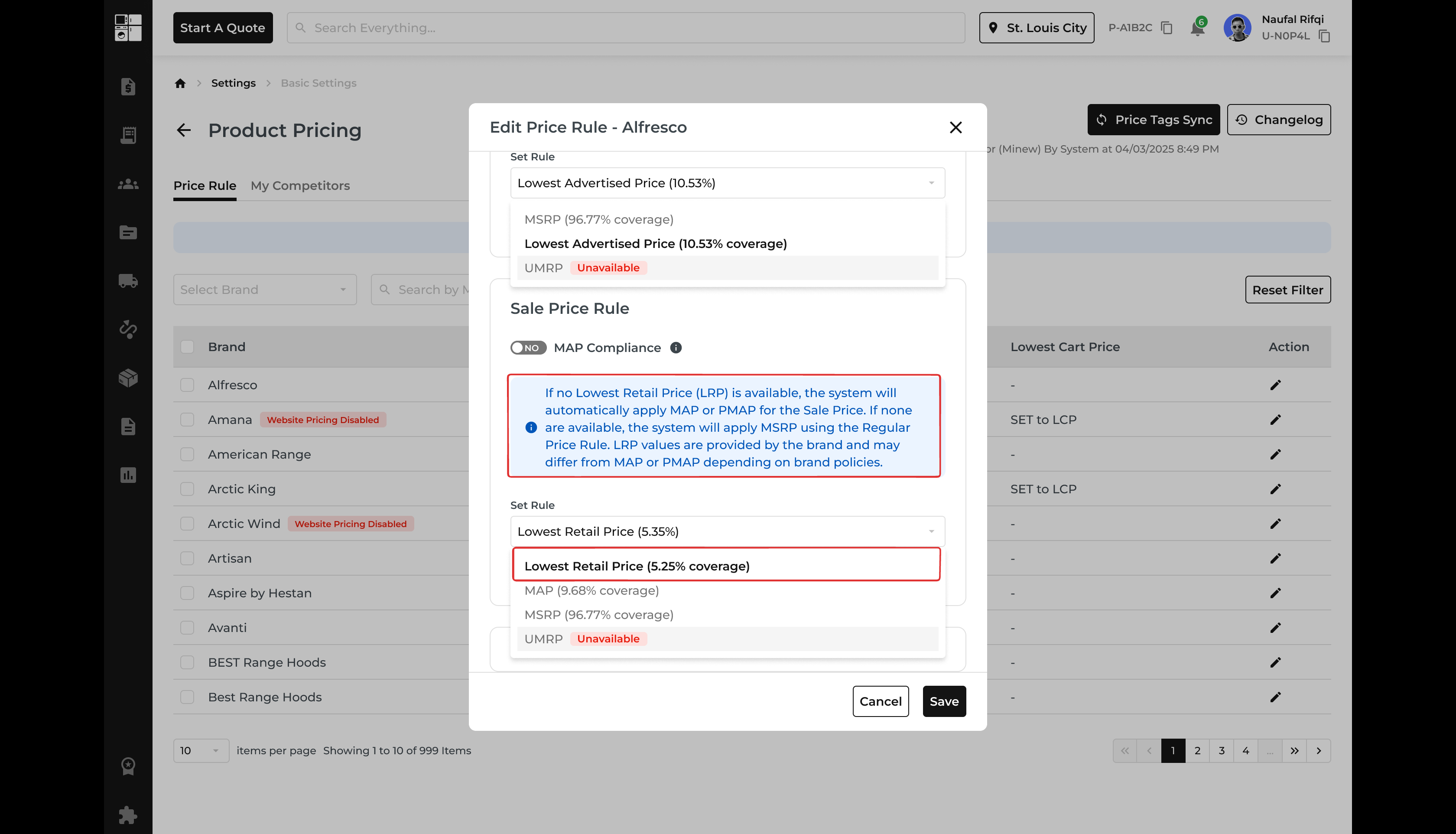
Task: Collapse the Lowest Advertised Price Set Rule dropdown
Action: pyautogui.click(x=727, y=183)
